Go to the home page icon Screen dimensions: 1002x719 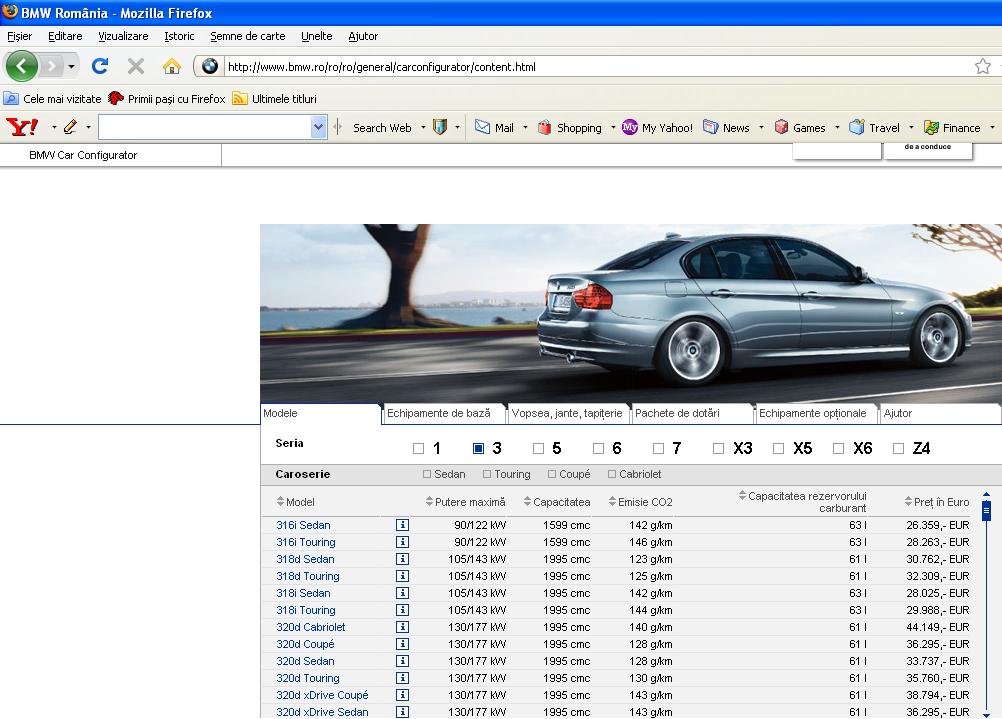tap(172, 67)
